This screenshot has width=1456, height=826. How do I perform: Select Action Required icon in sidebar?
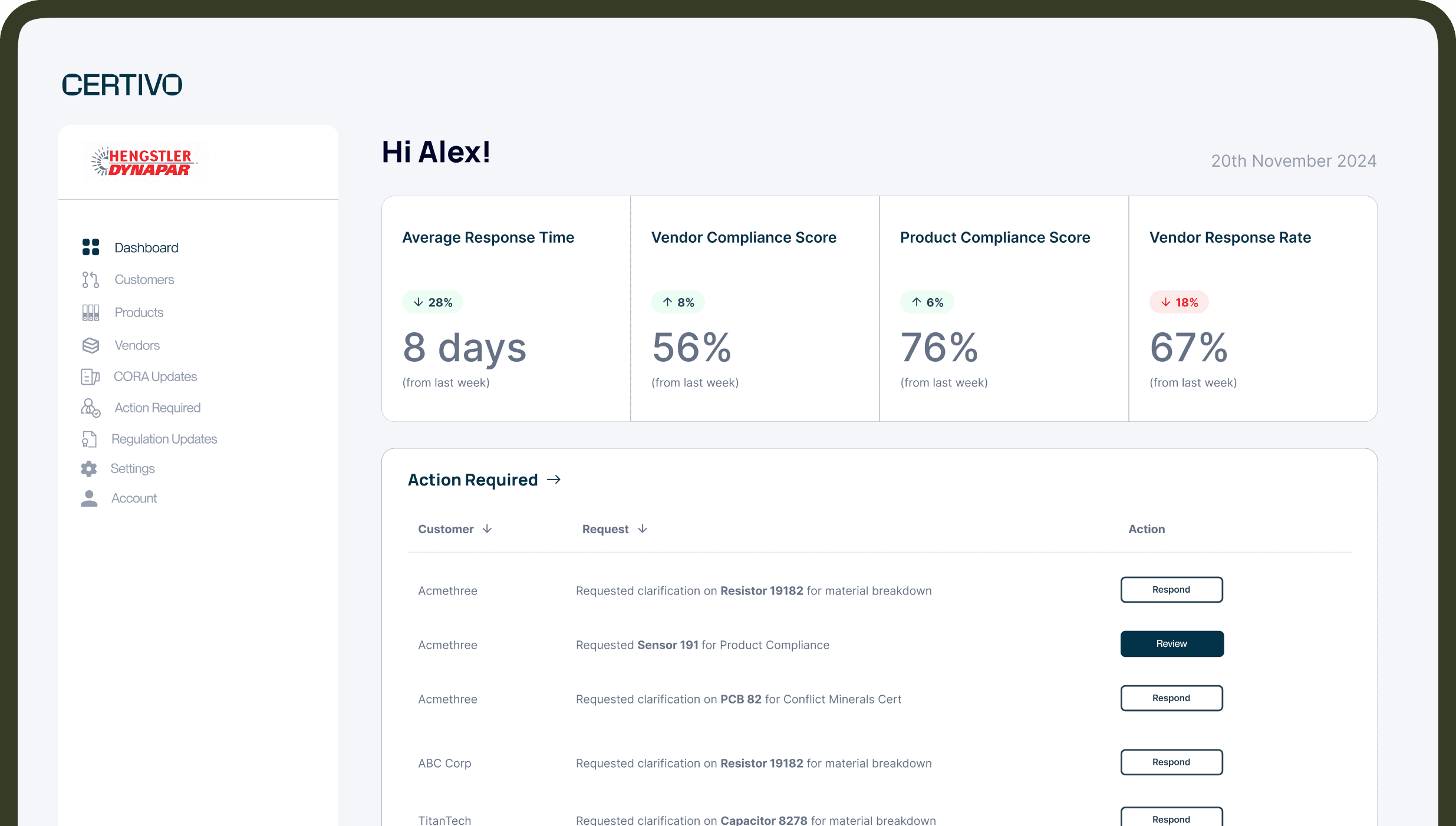[89, 407]
